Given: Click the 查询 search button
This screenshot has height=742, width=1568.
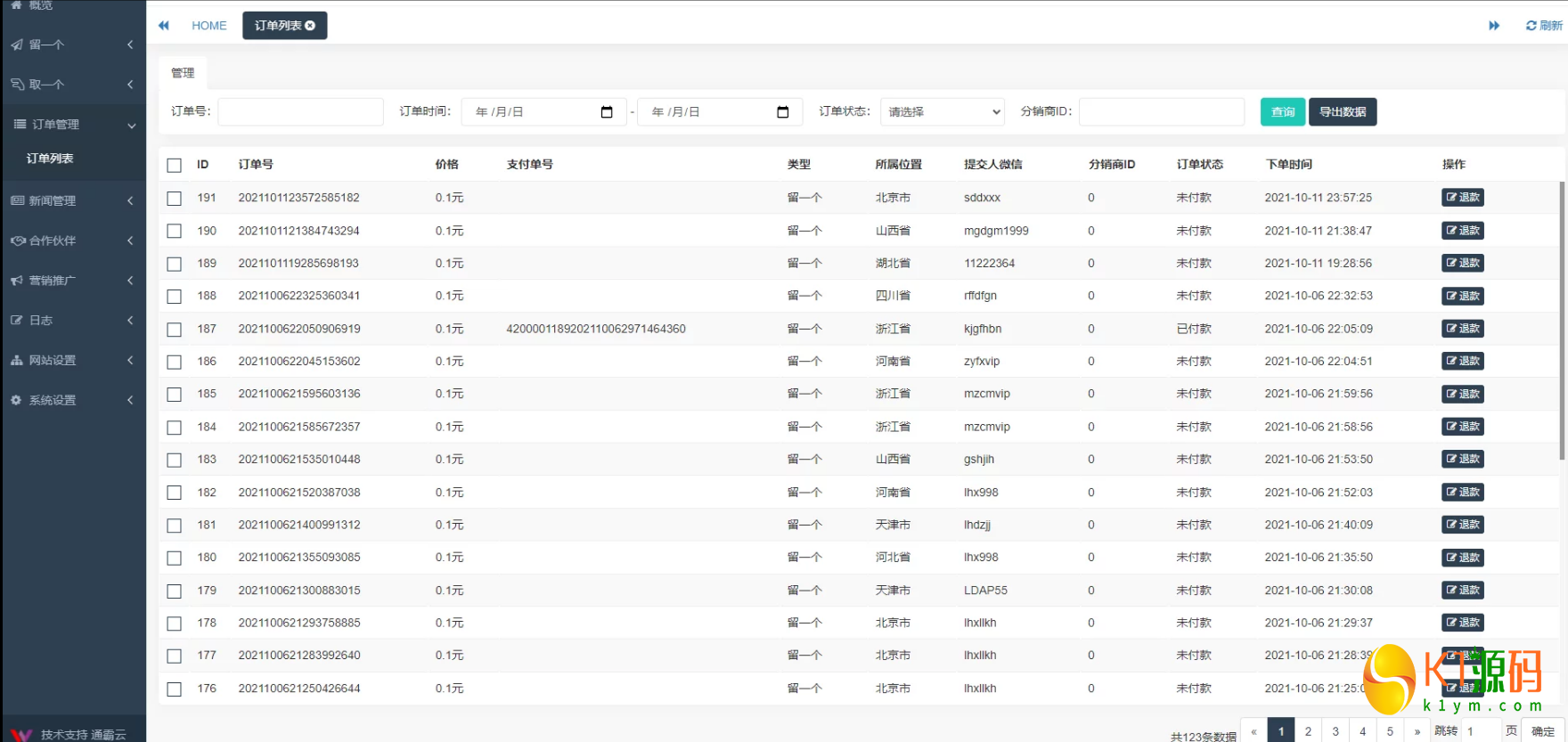Looking at the screenshot, I should coord(1282,112).
